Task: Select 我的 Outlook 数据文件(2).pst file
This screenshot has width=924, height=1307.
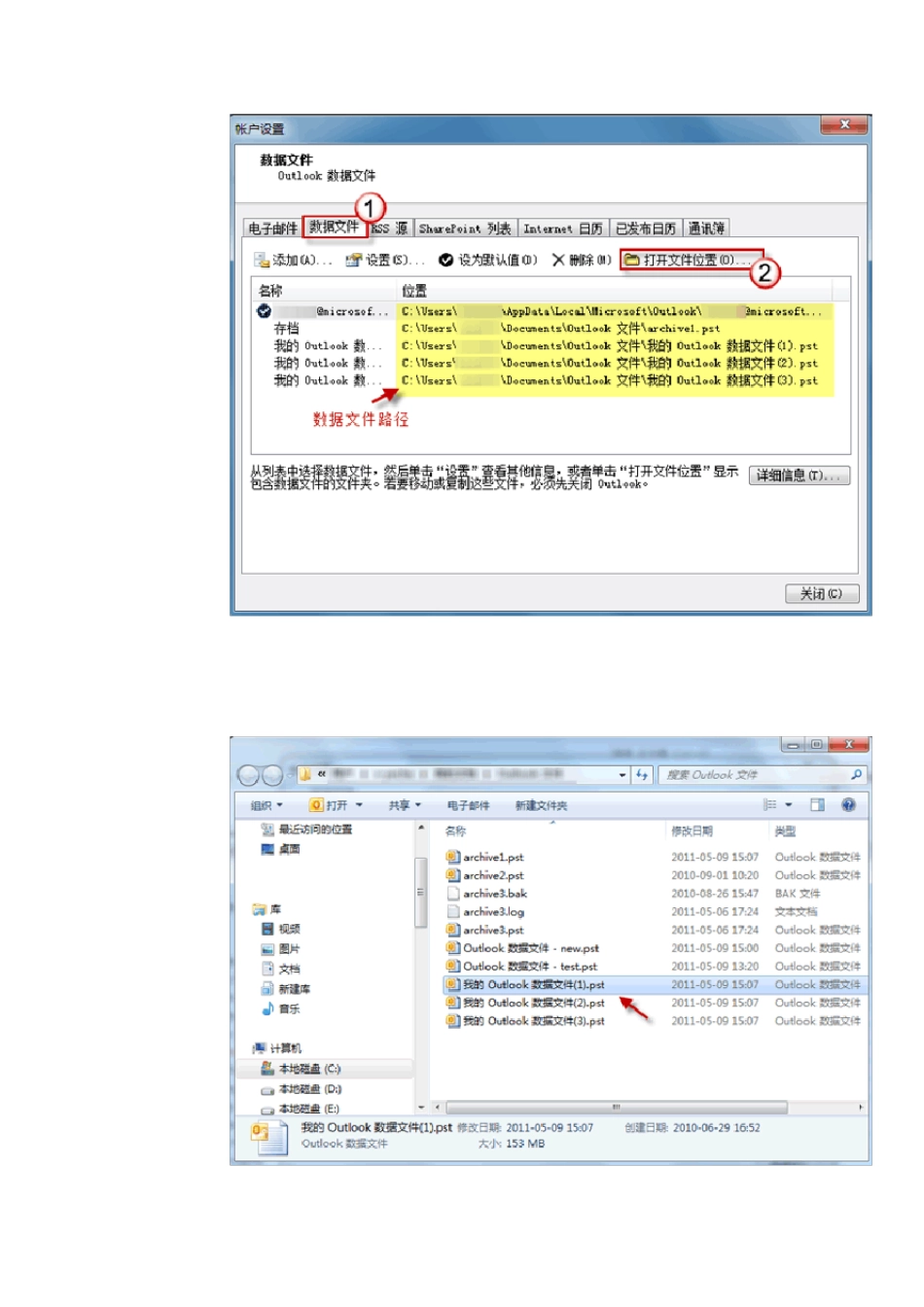Action: coord(525,1003)
